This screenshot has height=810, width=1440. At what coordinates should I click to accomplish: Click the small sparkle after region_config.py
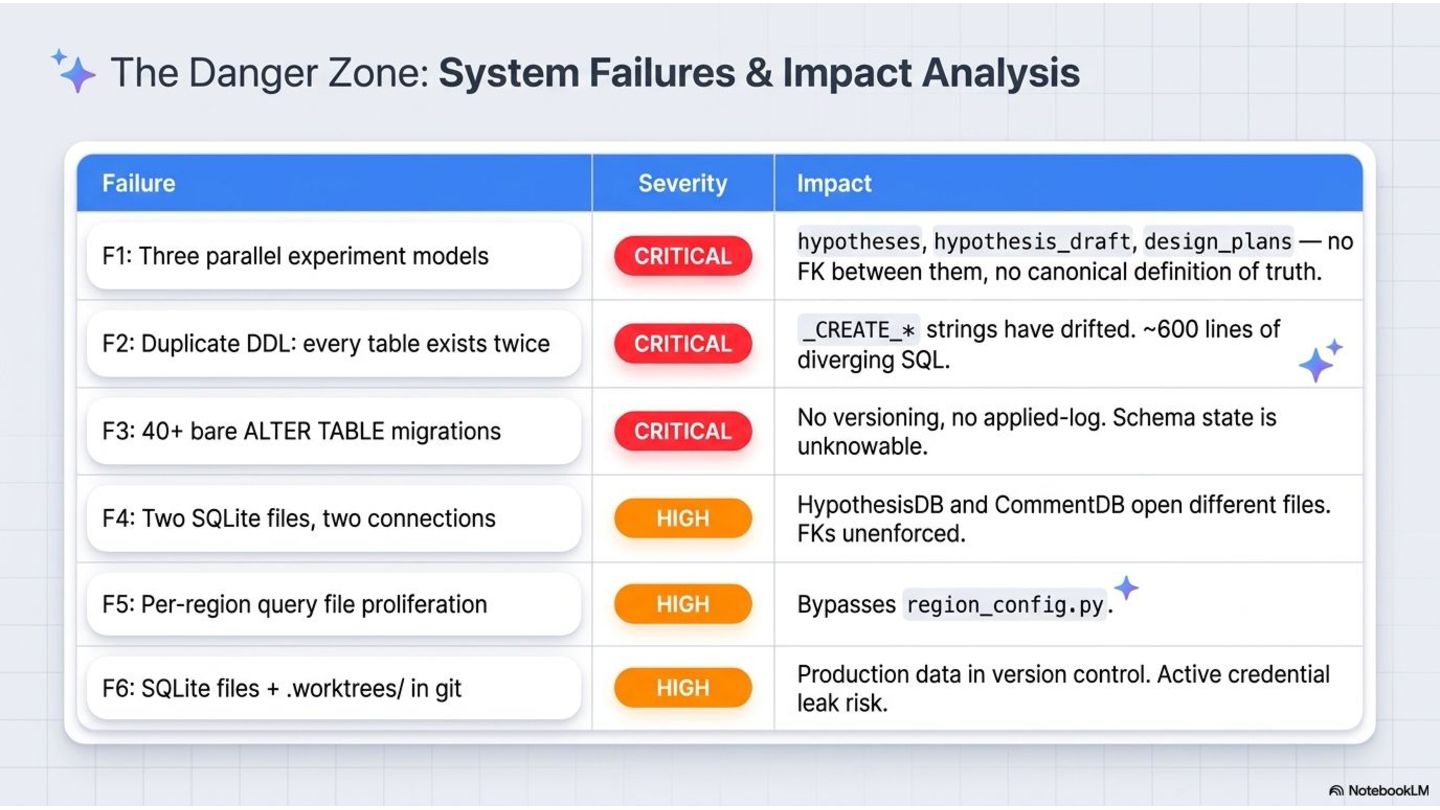(1127, 588)
